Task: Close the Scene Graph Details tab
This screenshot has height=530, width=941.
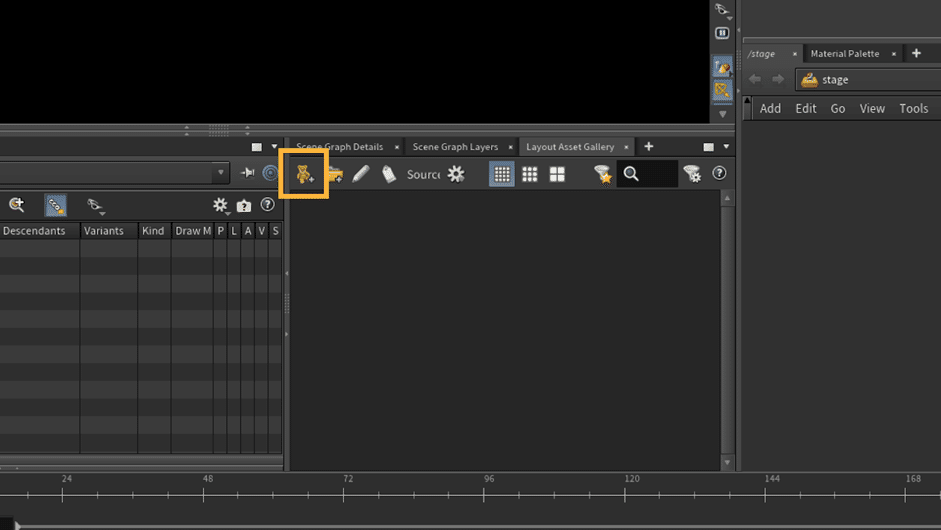Action: click(x=397, y=147)
